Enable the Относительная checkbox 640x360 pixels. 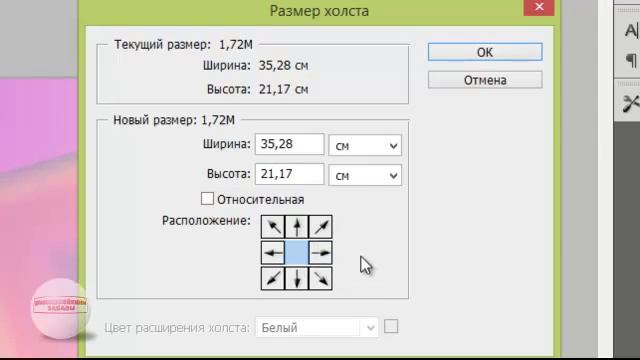207,199
